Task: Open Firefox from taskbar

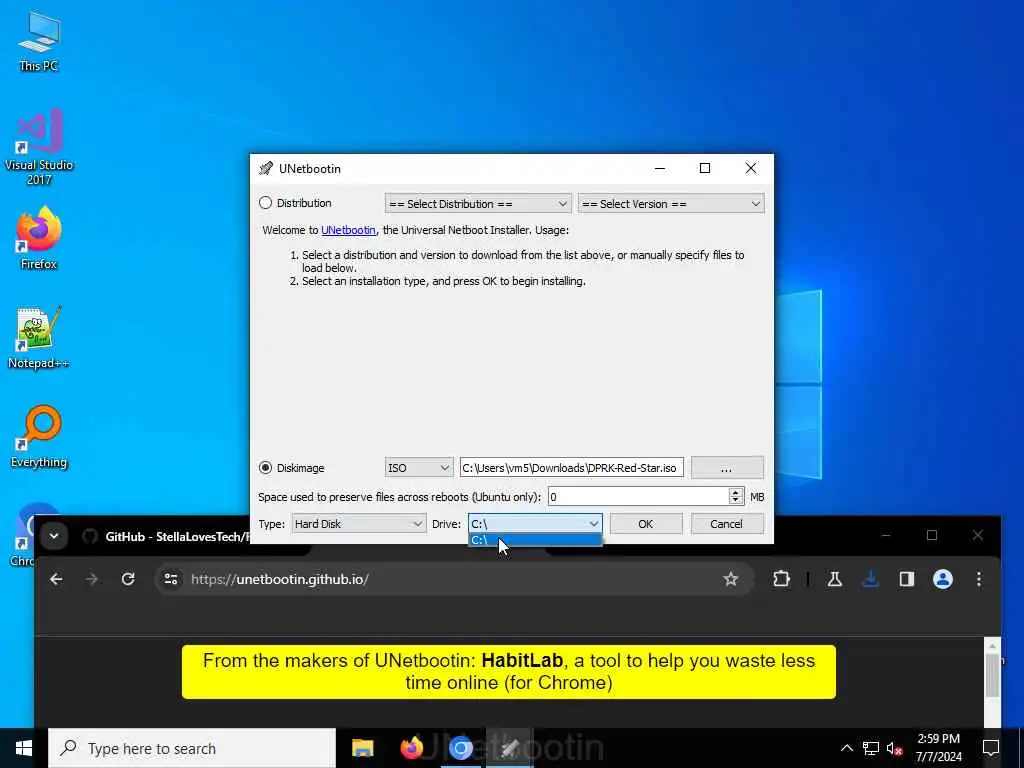Action: (x=411, y=748)
